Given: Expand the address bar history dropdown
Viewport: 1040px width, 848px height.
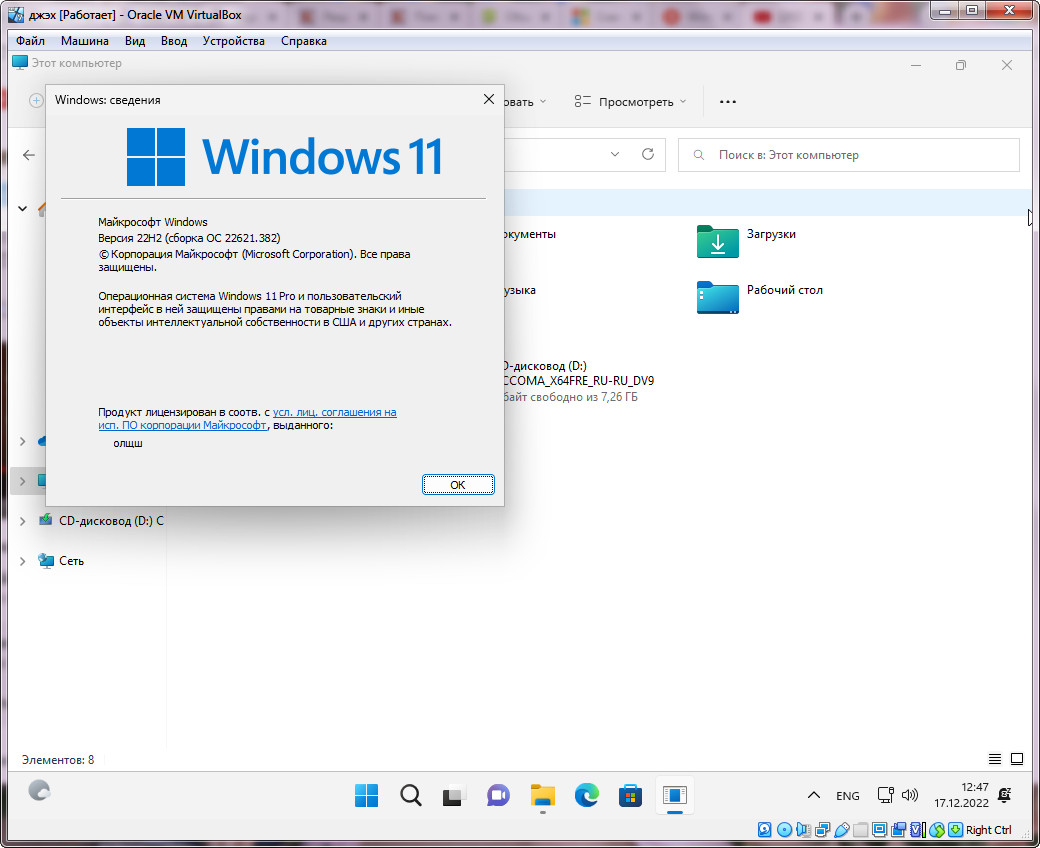Looking at the screenshot, I should pyautogui.click(x=615, y=154).
